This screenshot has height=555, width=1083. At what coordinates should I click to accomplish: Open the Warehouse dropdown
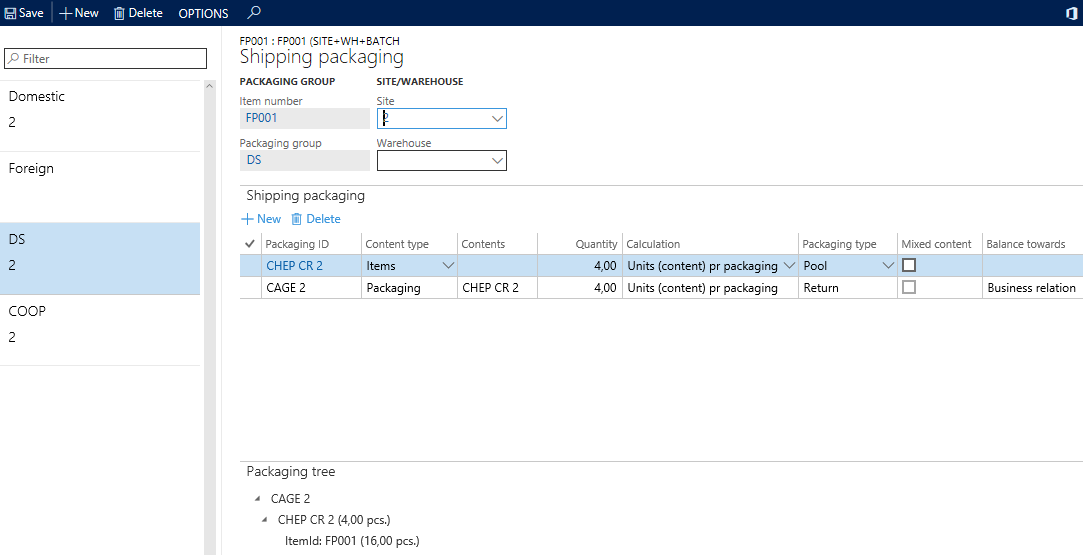(497, 160)
